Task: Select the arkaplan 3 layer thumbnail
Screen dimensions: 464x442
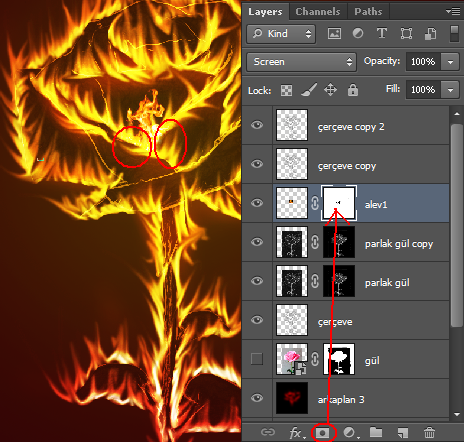Action: (292, 398)
